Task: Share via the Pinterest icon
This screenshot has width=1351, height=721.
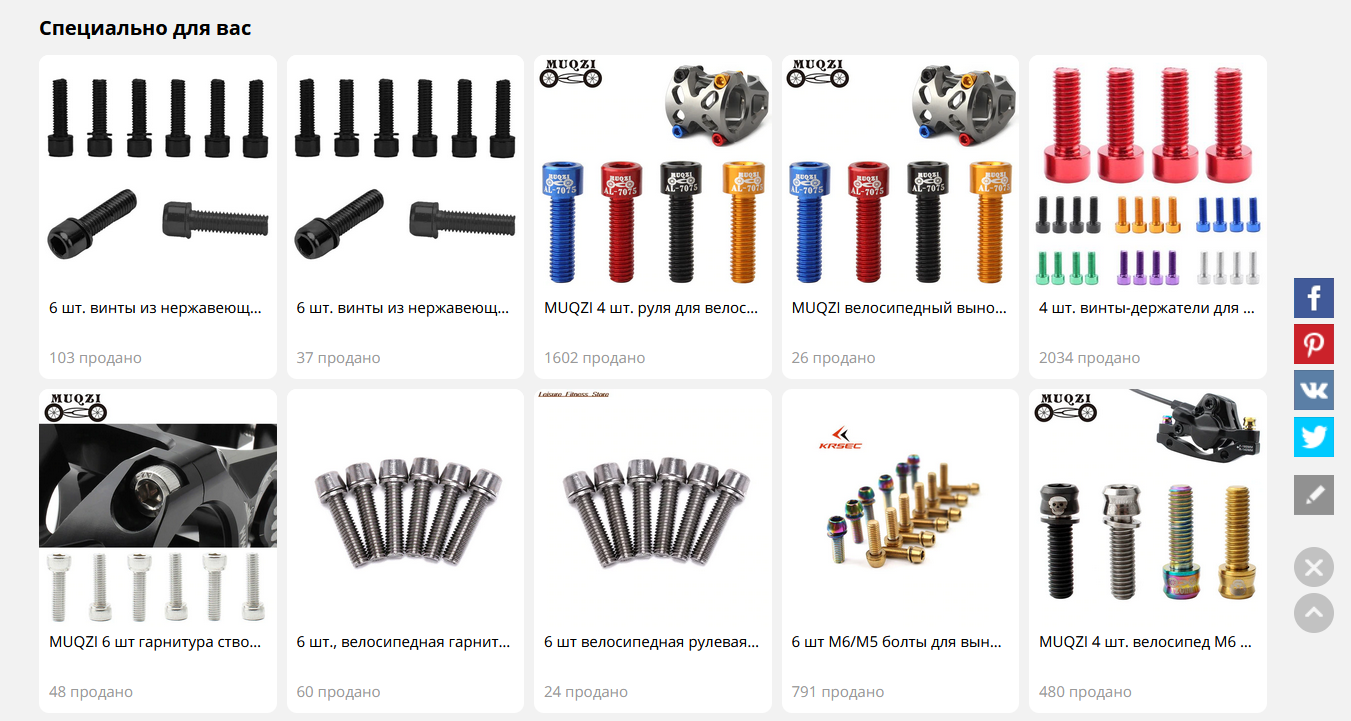Action: [x=1313, y=344]
